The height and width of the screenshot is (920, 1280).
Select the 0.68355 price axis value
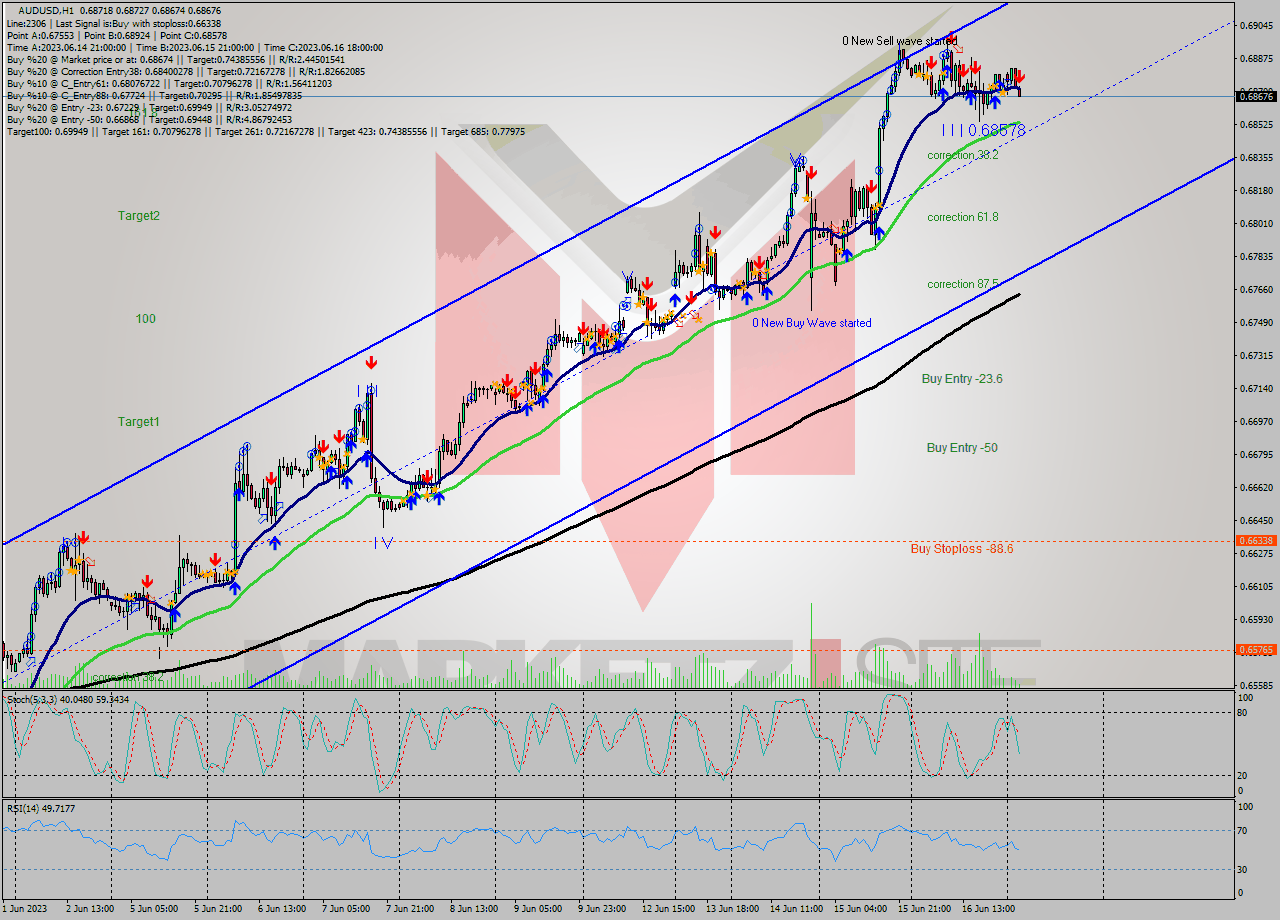coord(1256,157)
